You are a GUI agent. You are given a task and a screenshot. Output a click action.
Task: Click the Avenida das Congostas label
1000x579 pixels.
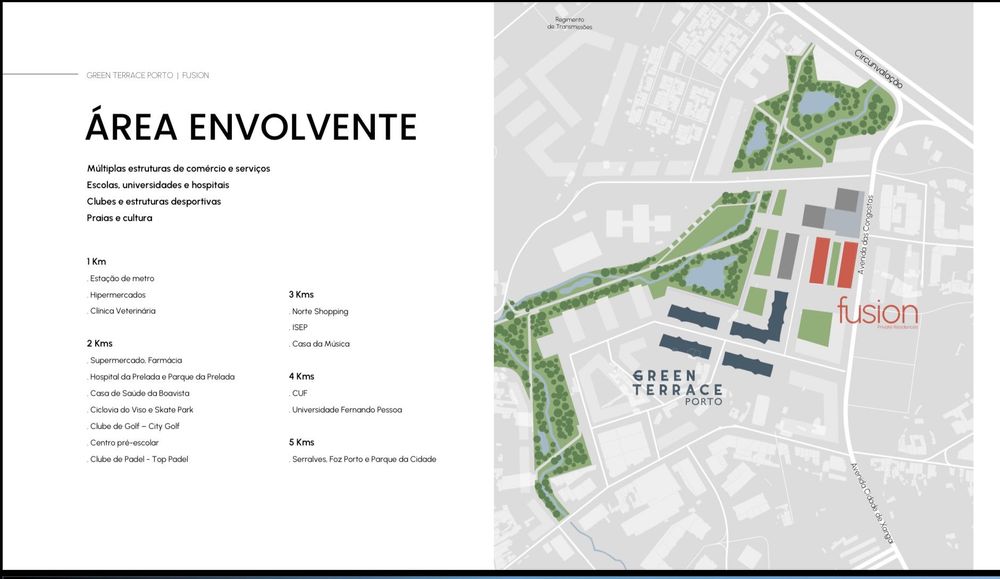(x=865, y=235)
